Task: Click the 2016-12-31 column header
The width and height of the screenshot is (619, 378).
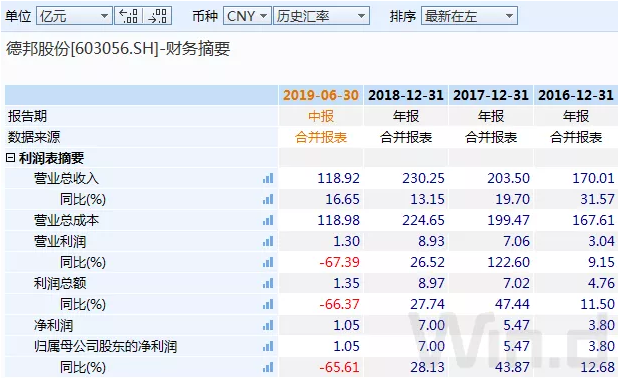Action: point(576,95)
